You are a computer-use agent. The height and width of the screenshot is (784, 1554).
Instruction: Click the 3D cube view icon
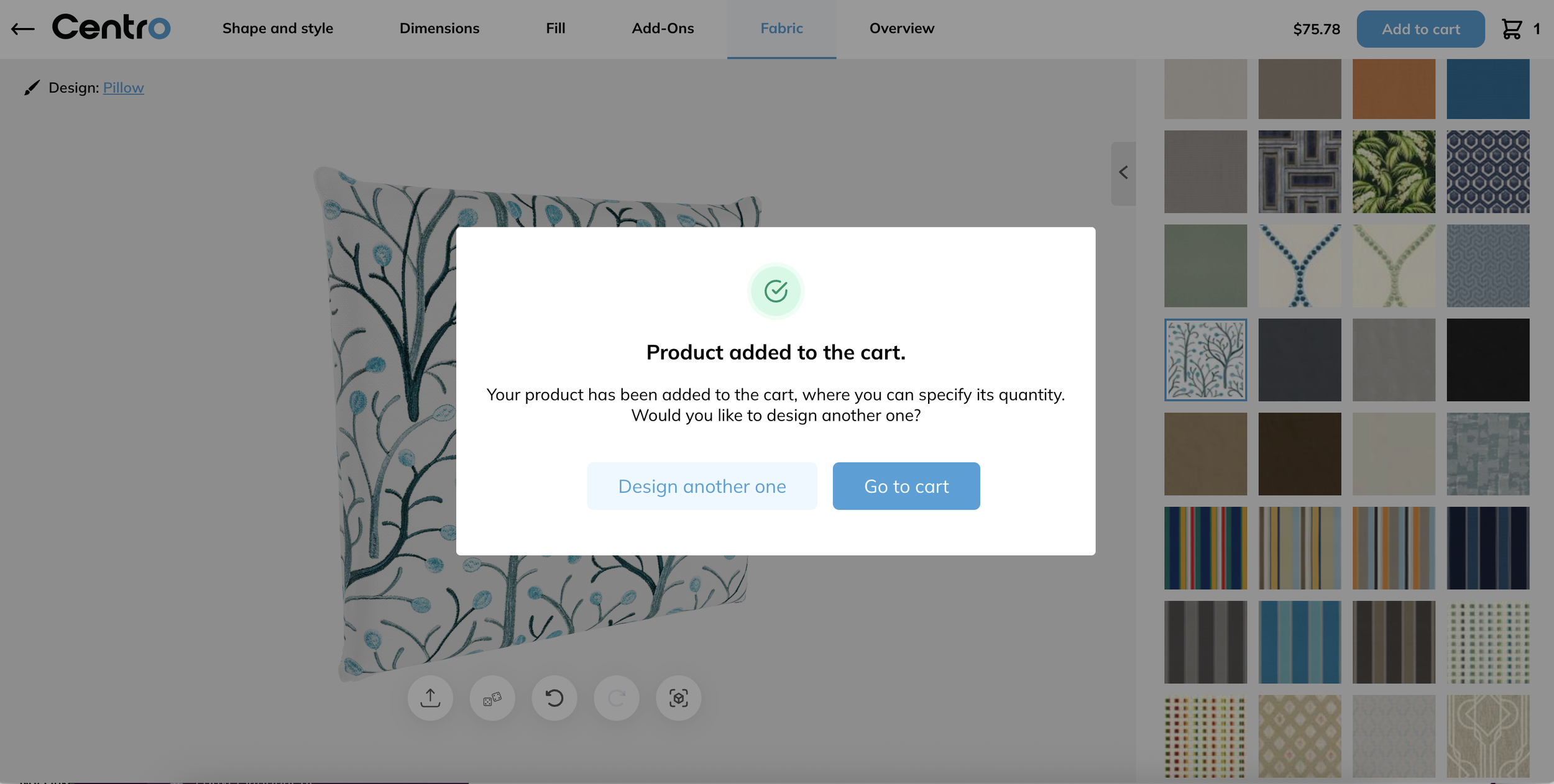[678, 698]
